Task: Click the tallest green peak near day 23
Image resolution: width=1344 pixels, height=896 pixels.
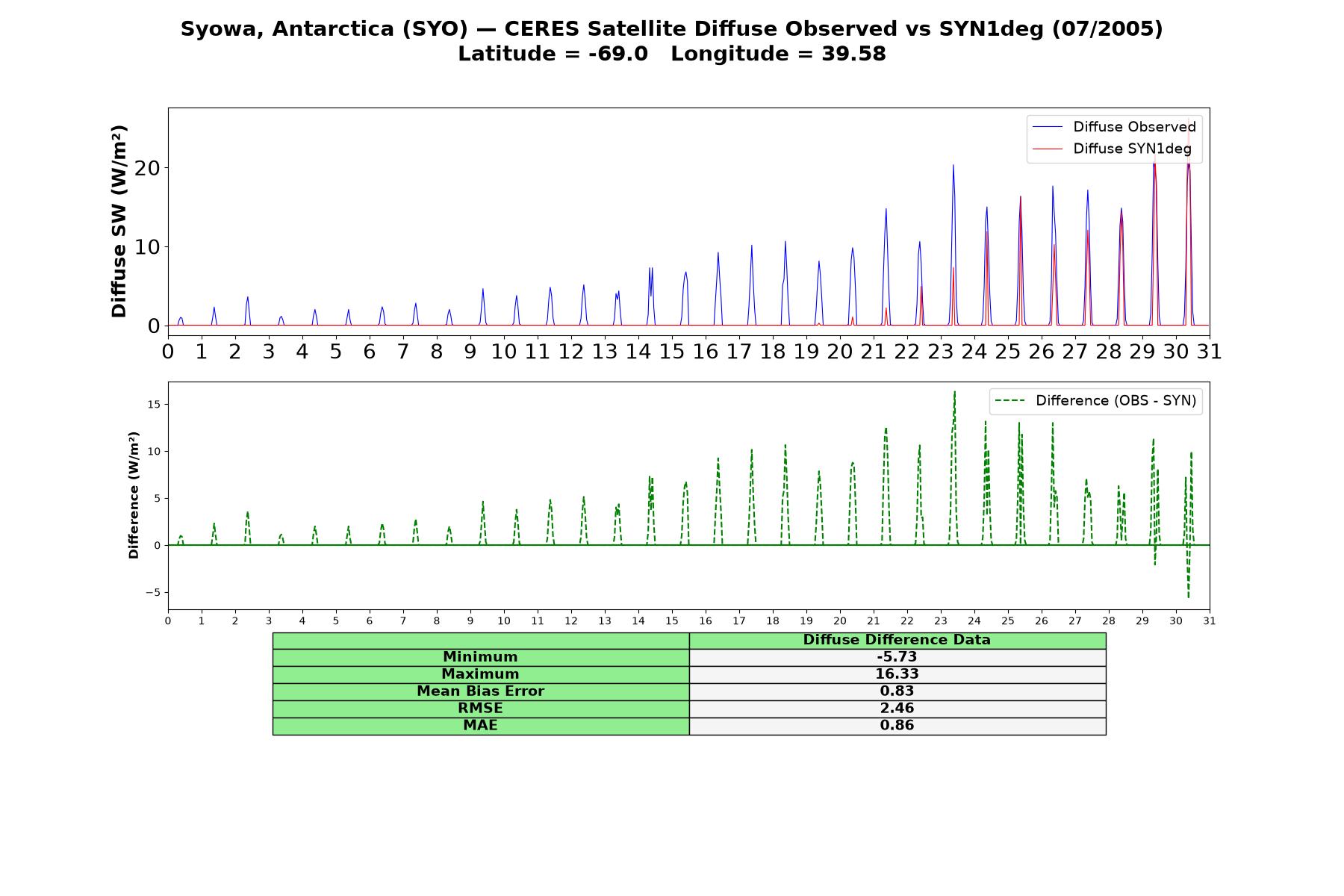Action: pos(954,393)
